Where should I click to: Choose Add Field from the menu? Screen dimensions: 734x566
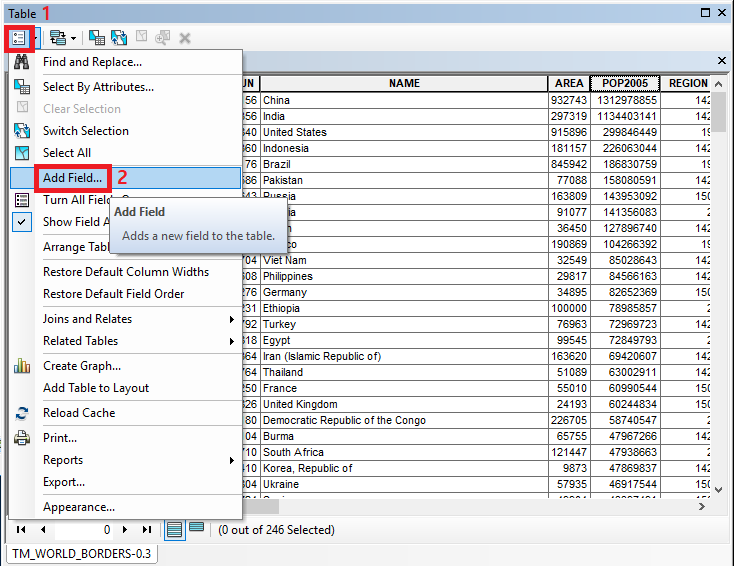[x=72, y=177]
